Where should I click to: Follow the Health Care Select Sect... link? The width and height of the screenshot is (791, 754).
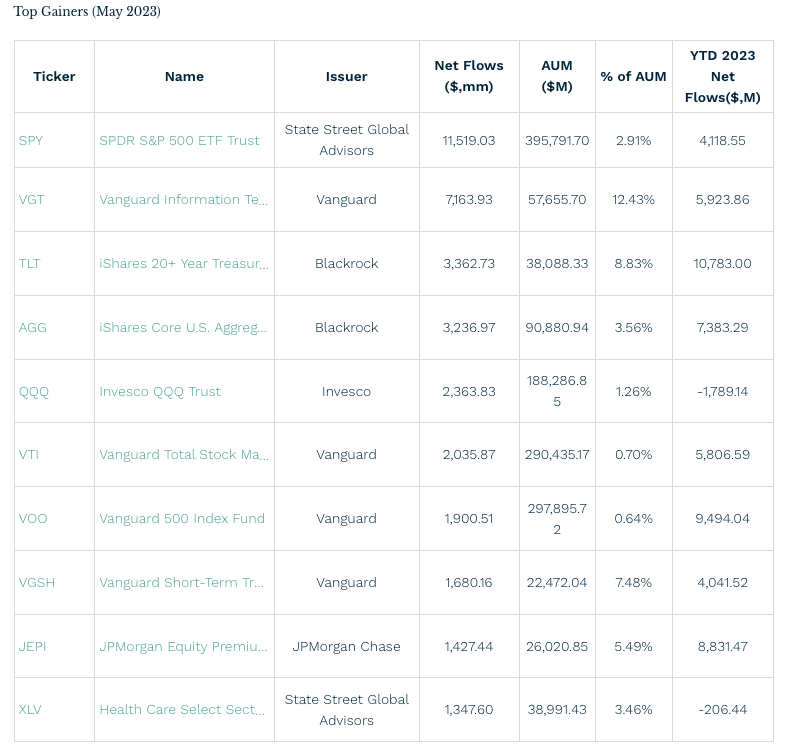[182, 710]
